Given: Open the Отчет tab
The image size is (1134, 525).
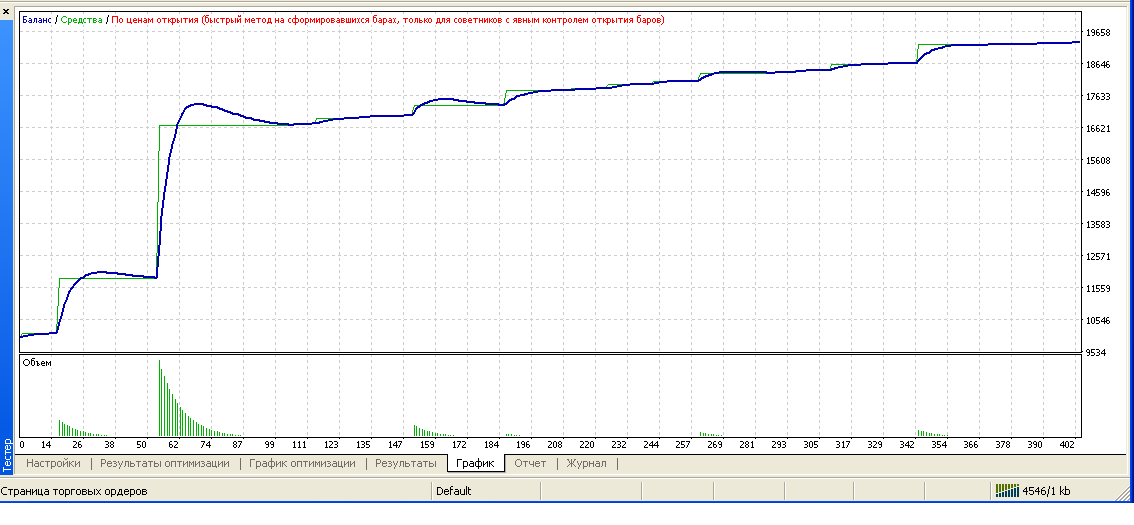Looking at the screenshot, I should click(530, 464).
